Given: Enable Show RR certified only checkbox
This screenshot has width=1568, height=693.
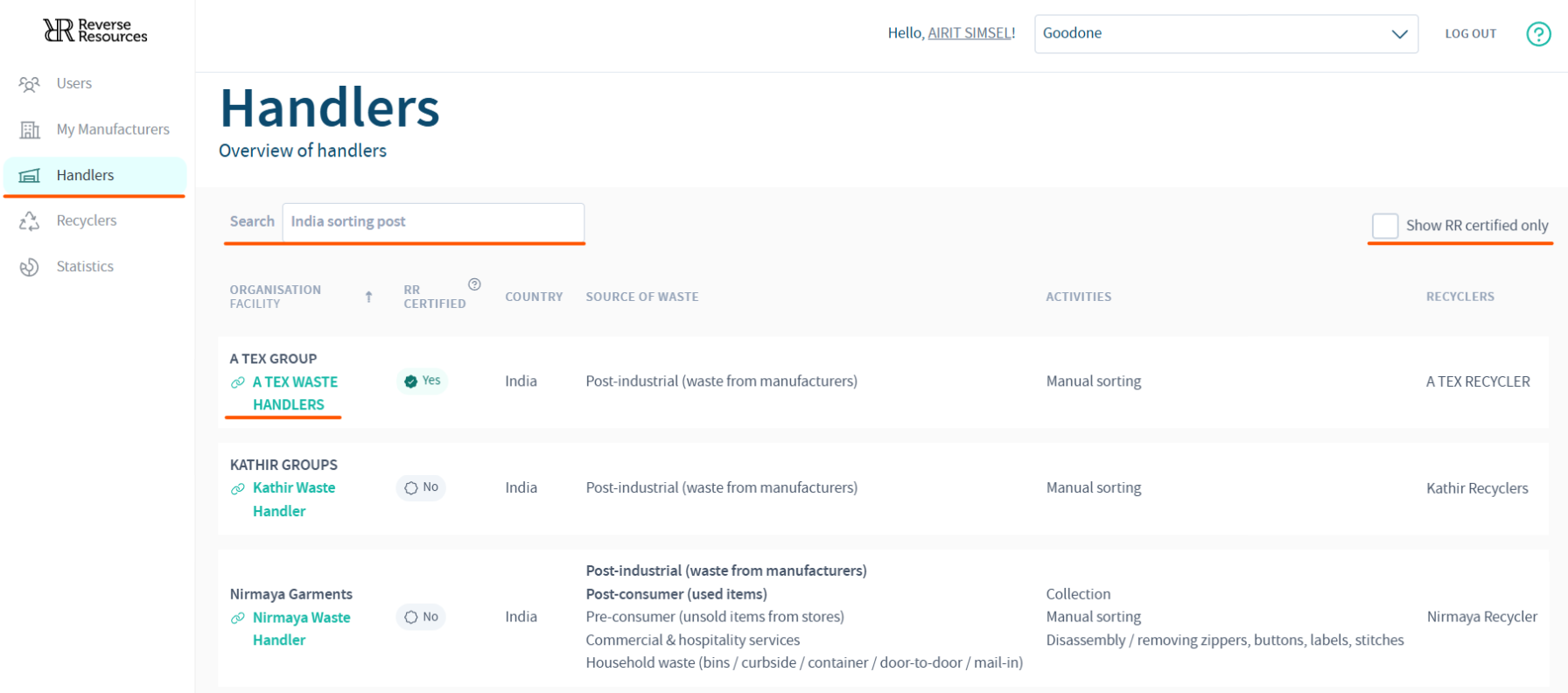Looking at the screenshot, I should [x=1385, y=226].
